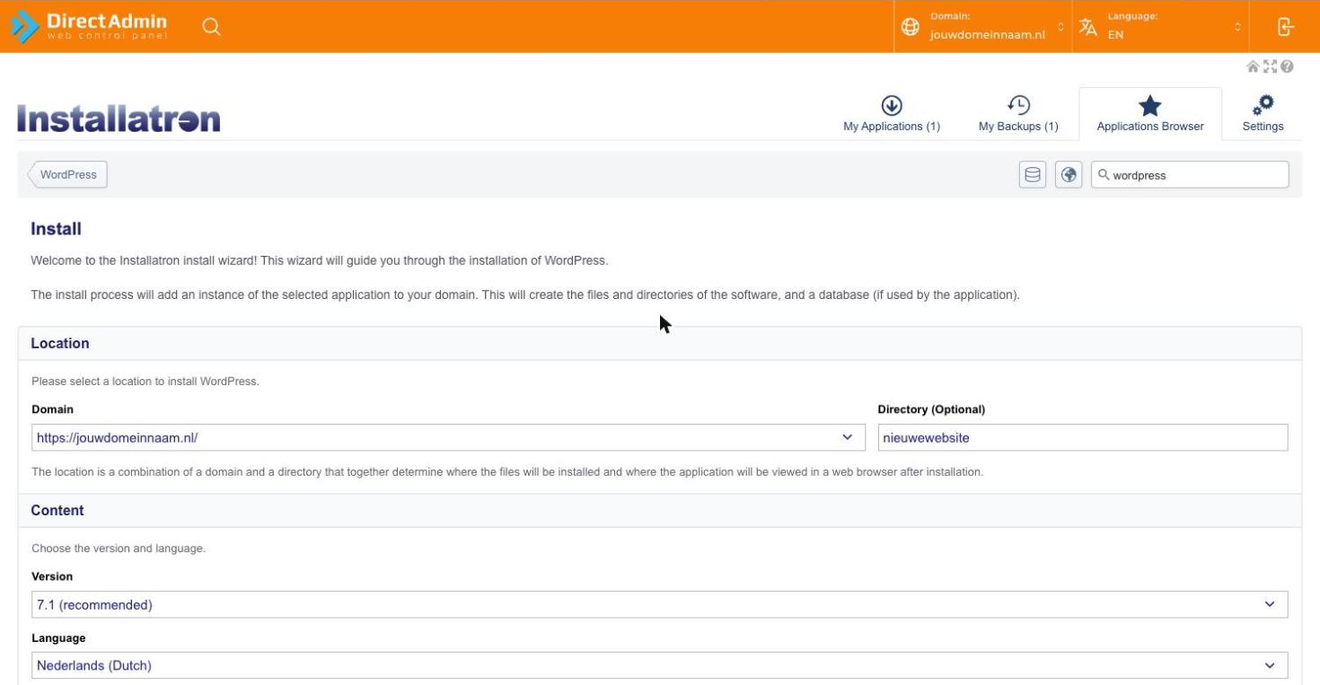Click the globe icon beside Domain

tap(910, 27)
